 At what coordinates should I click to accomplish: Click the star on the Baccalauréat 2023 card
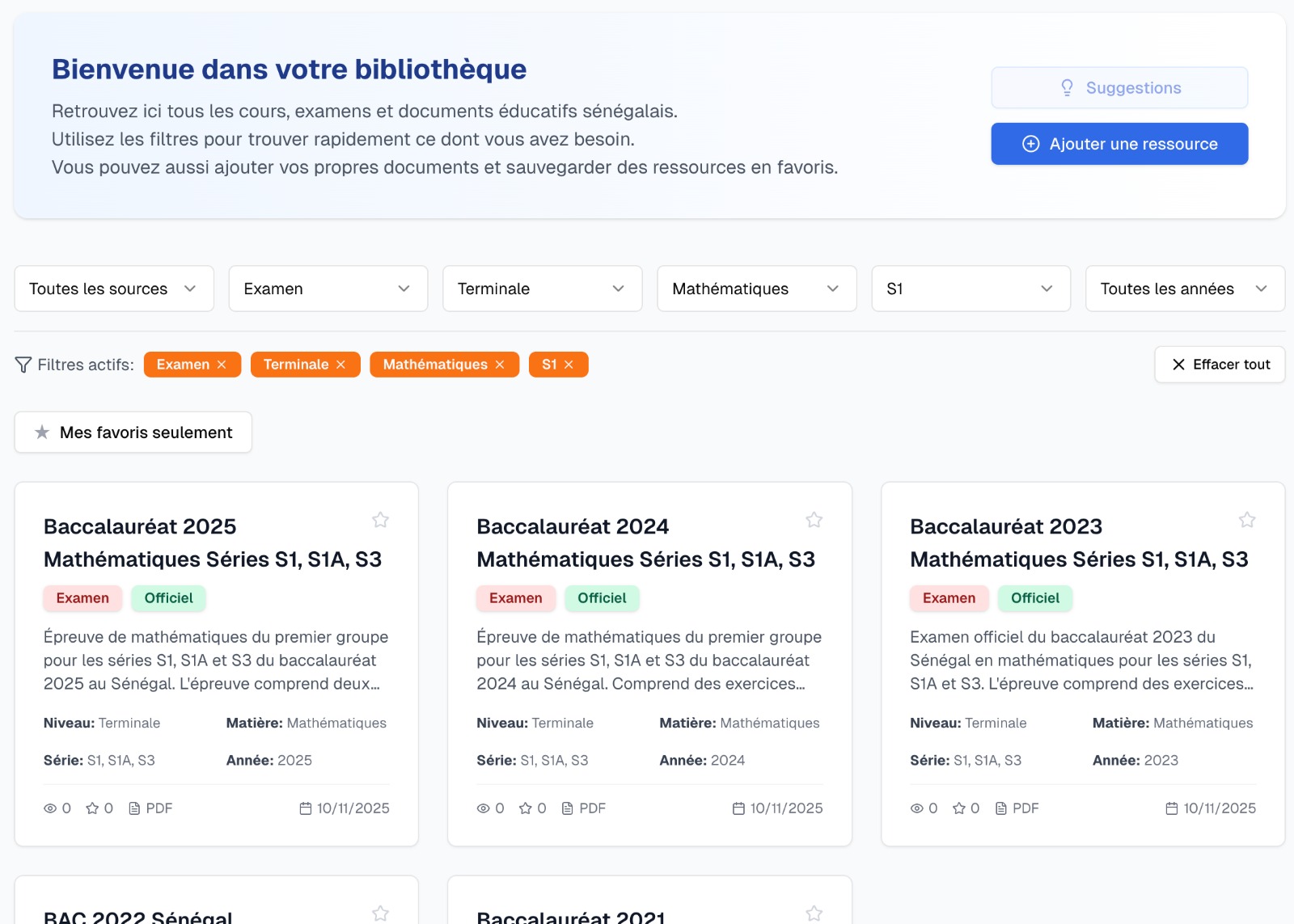click(x=1246, y=520)
